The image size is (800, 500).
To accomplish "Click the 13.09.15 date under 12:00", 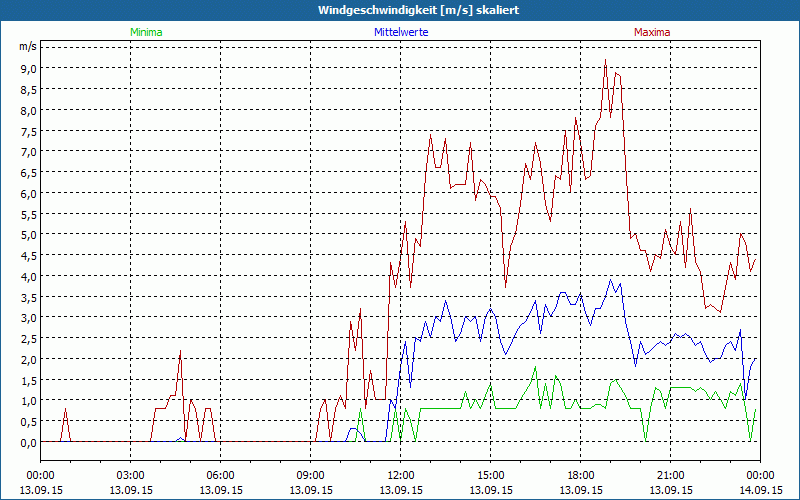I will point(401,490).
